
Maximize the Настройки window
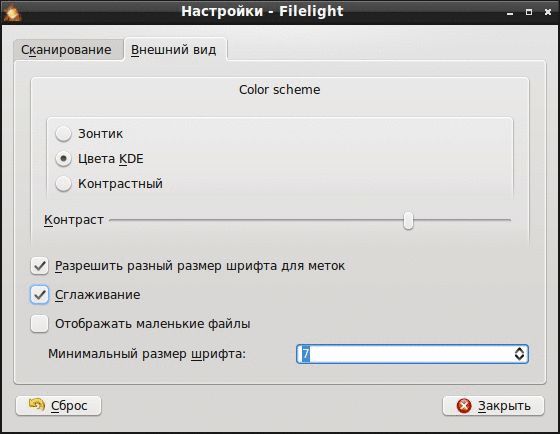tap(529, 13)
